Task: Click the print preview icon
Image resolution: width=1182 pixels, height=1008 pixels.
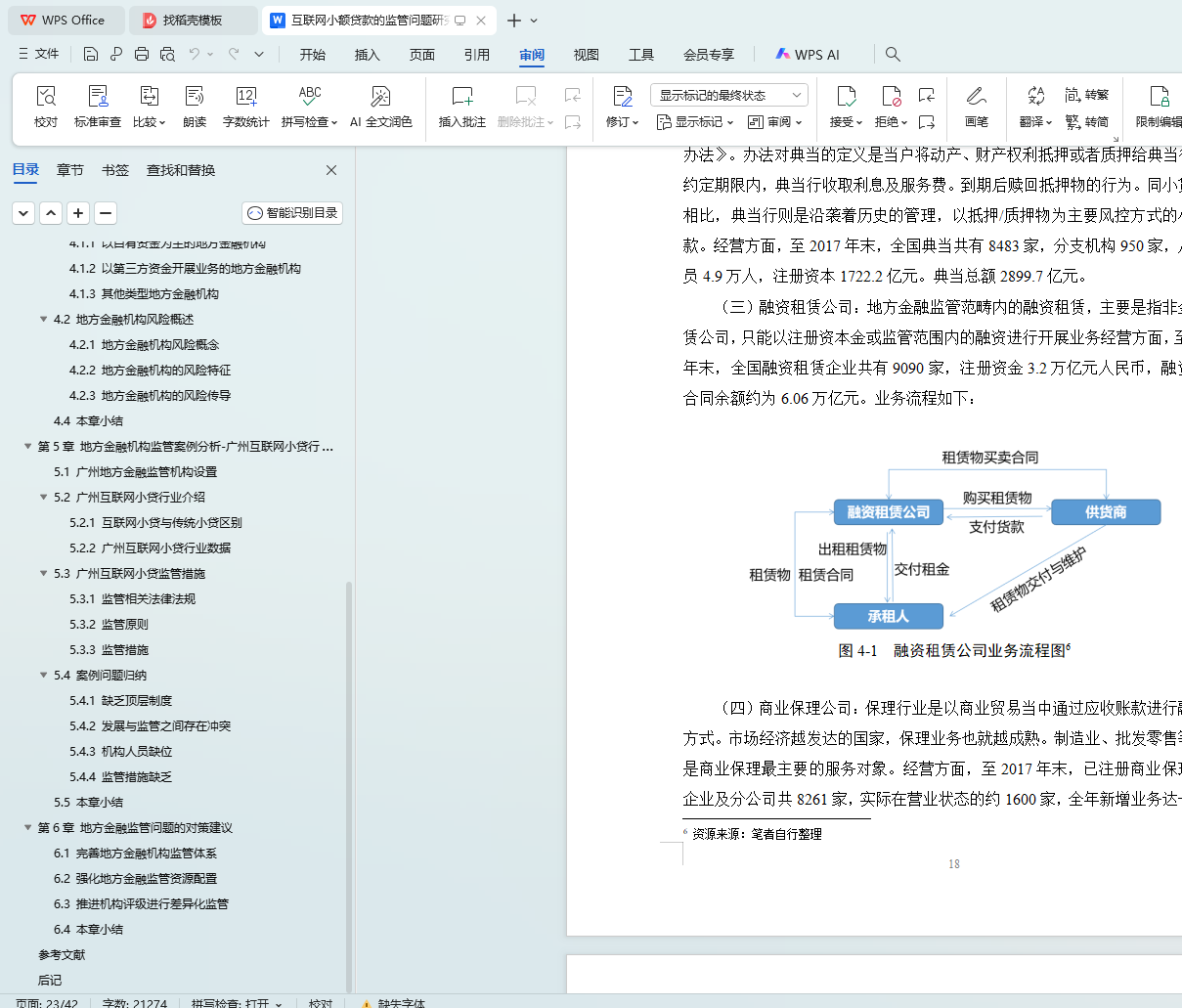Action: coord(167,54)
